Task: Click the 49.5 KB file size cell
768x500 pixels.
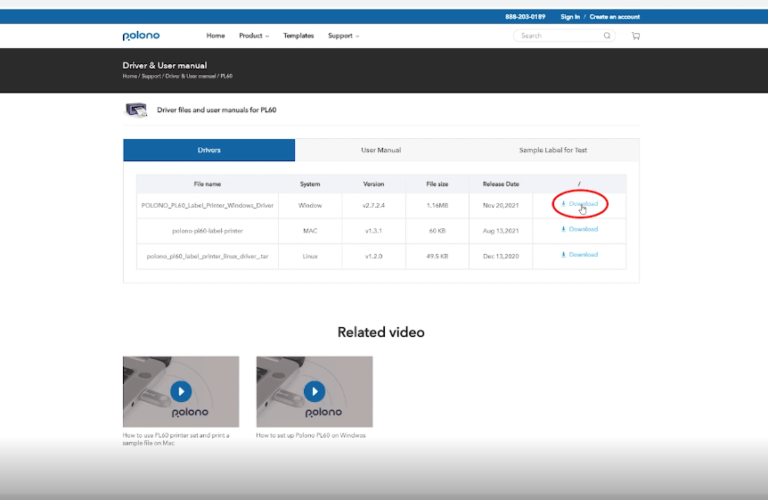Action: point(437,256)
